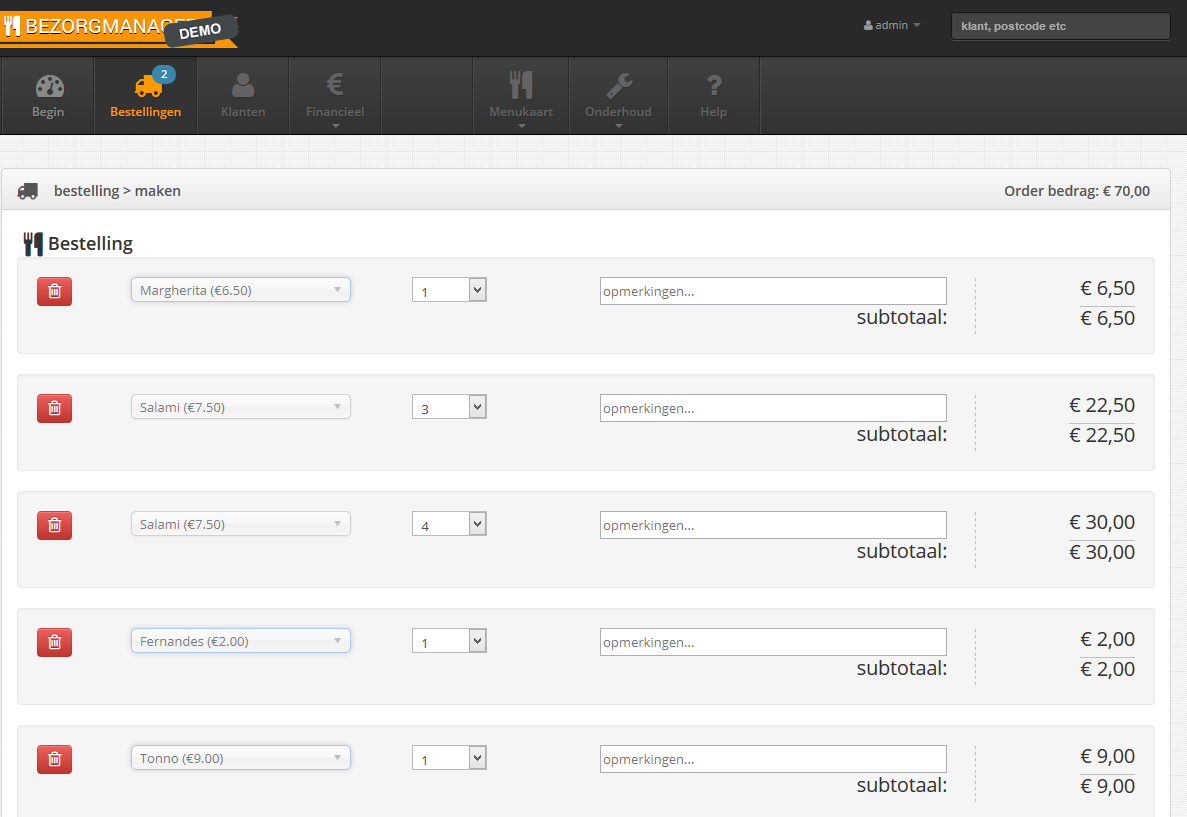Click opmerkingen field for Margherita
The width and height of the screenshot is (1187, 817).
[773, 292]
